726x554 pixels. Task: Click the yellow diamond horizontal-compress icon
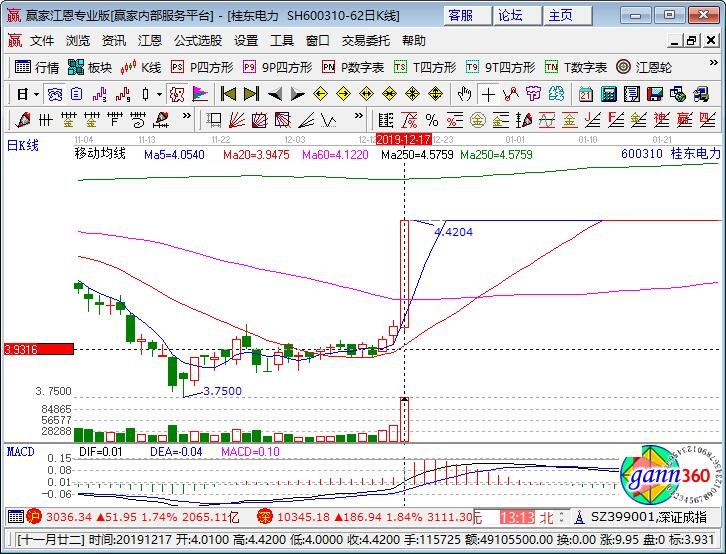pyautogui.click(x=389, y=94)
